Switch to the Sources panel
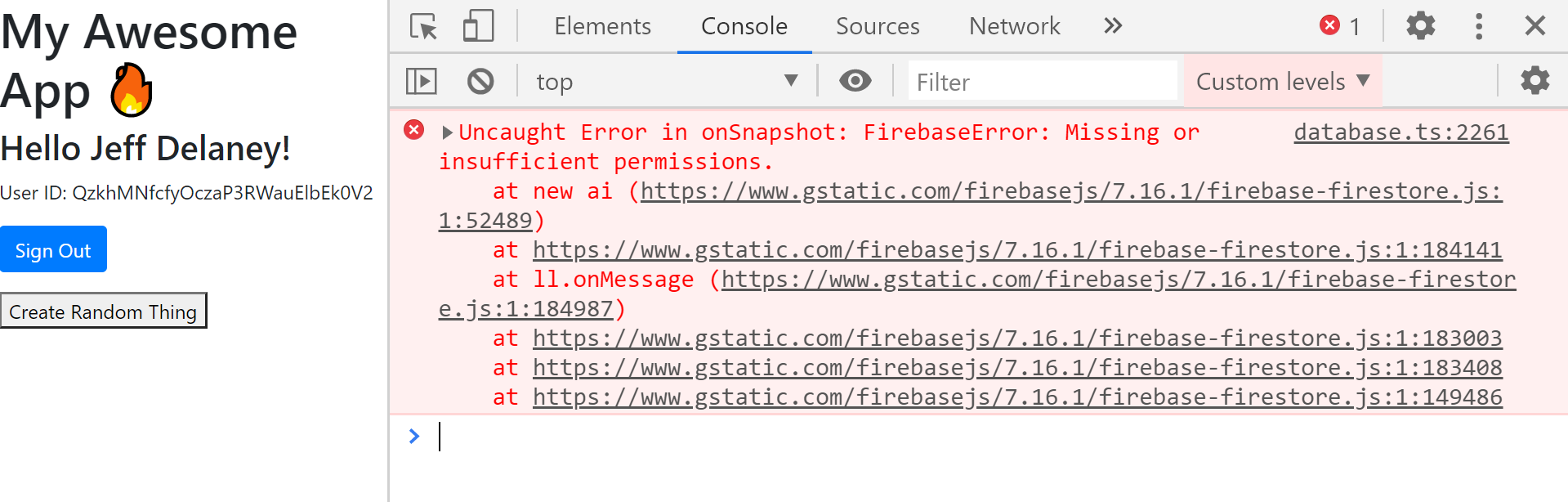The width and height of the screenshot is (1568, 502). point(877,25)
